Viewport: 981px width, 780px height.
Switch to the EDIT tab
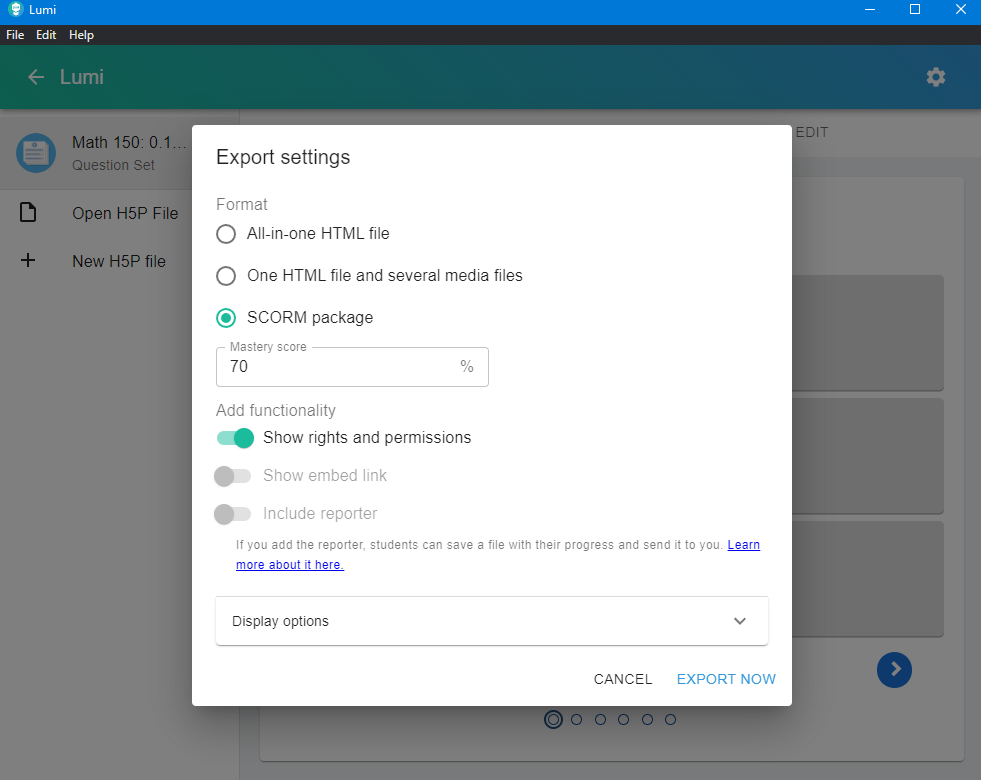pyautogui.click(x=811, y=132)
